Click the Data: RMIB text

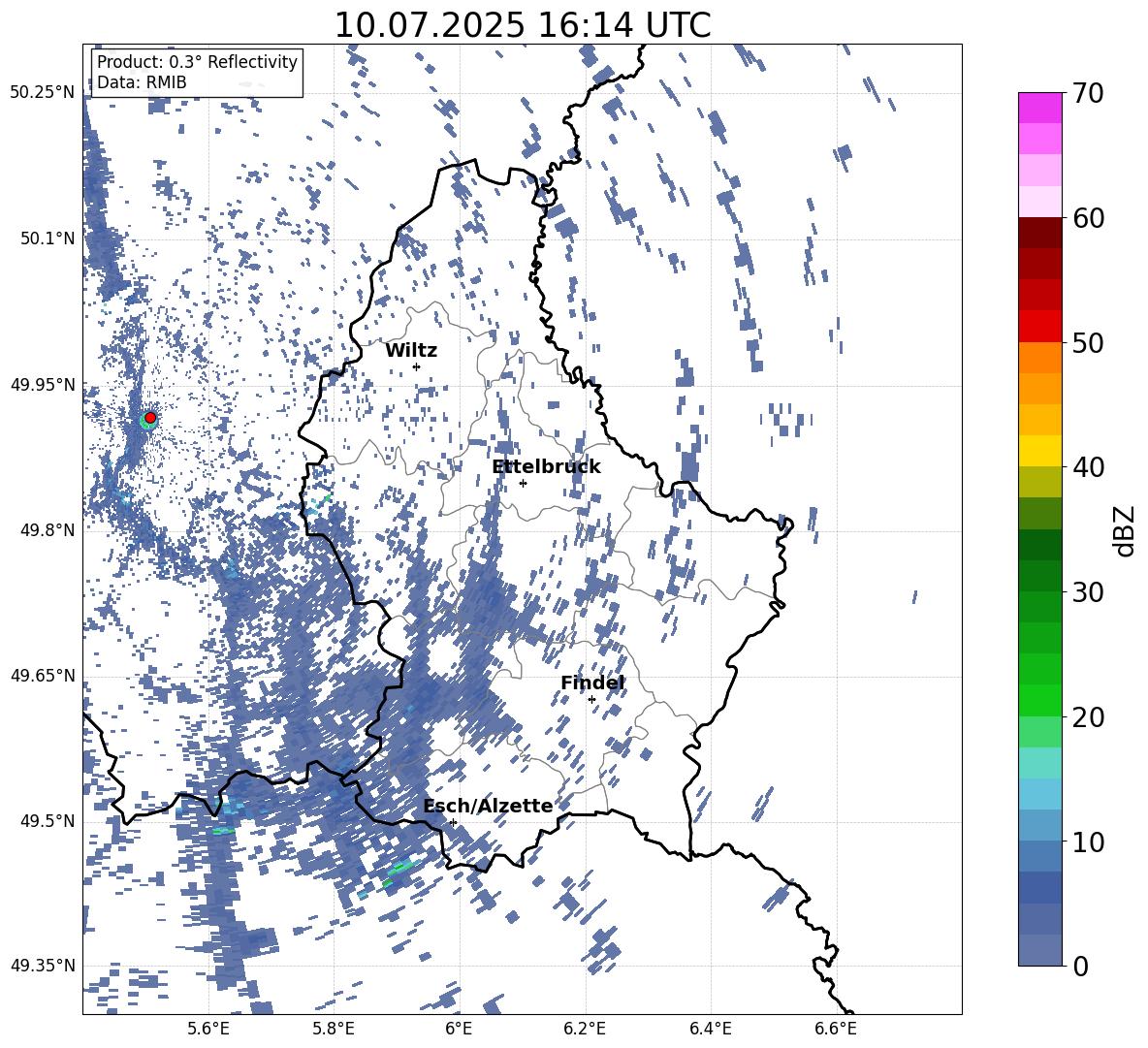(x=142, y=82)
